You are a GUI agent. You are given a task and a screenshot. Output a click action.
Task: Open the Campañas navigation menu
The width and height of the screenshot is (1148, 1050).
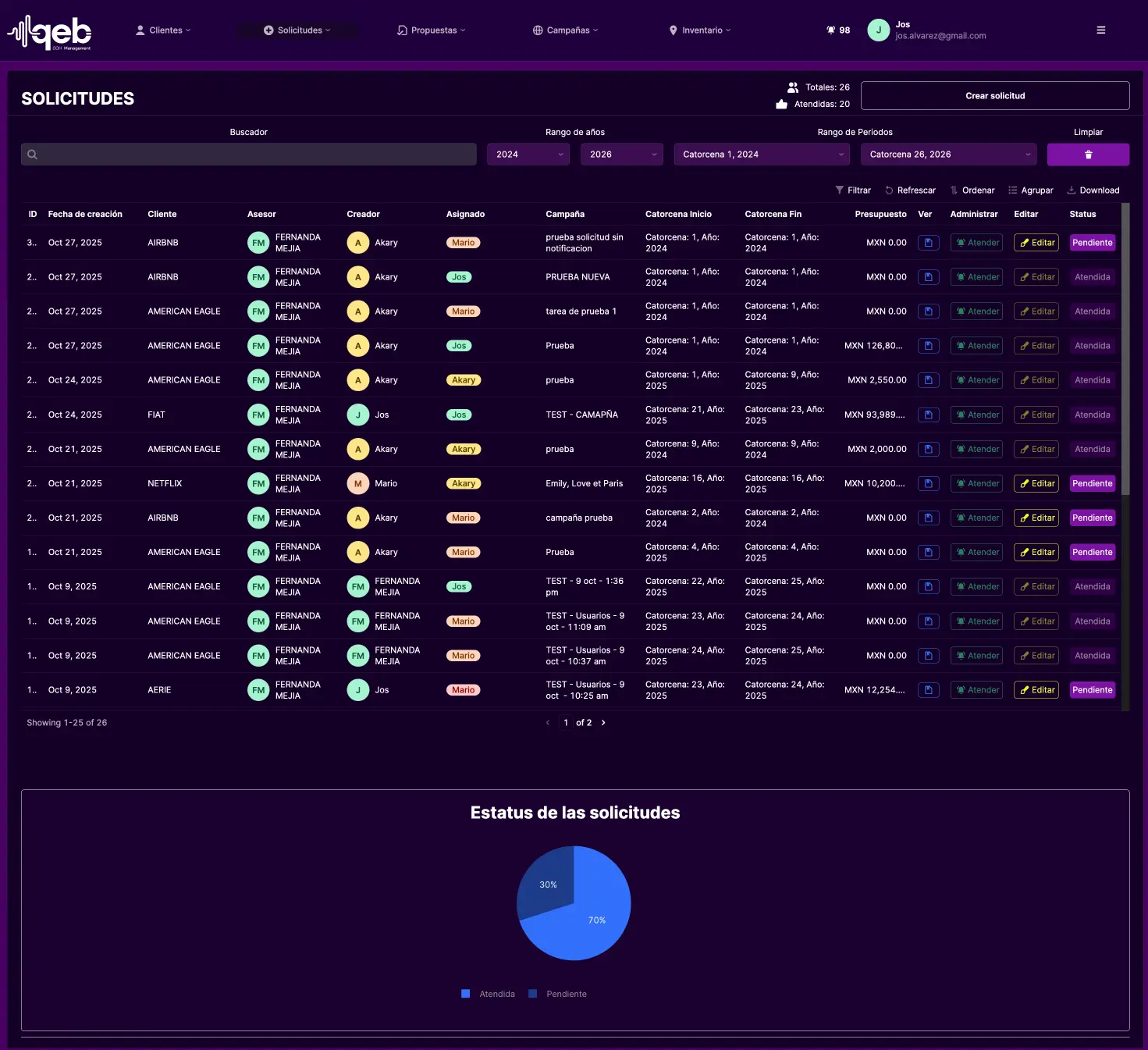[566, 30]
